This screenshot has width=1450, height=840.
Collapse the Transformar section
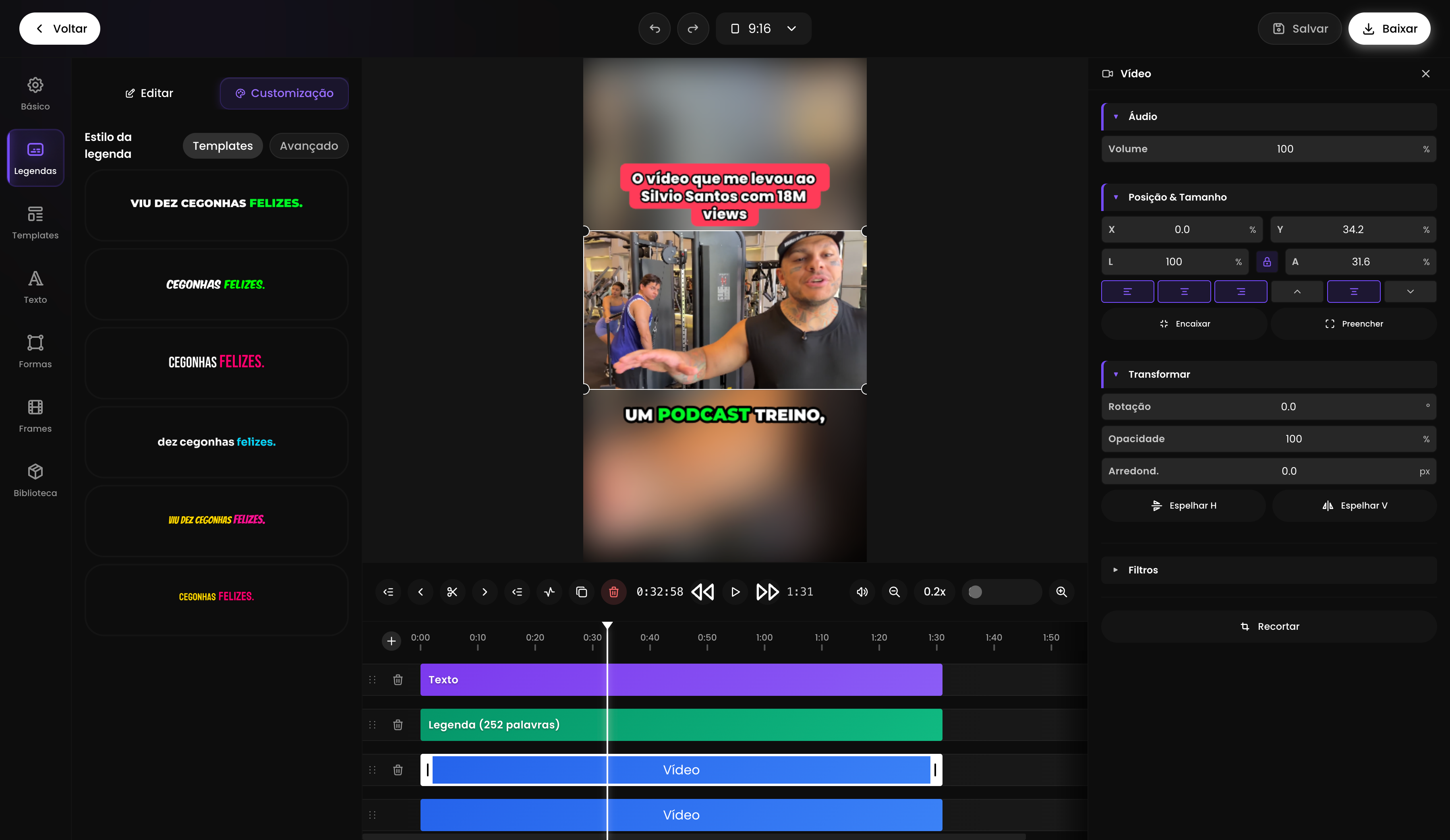tap(1159, 374)
